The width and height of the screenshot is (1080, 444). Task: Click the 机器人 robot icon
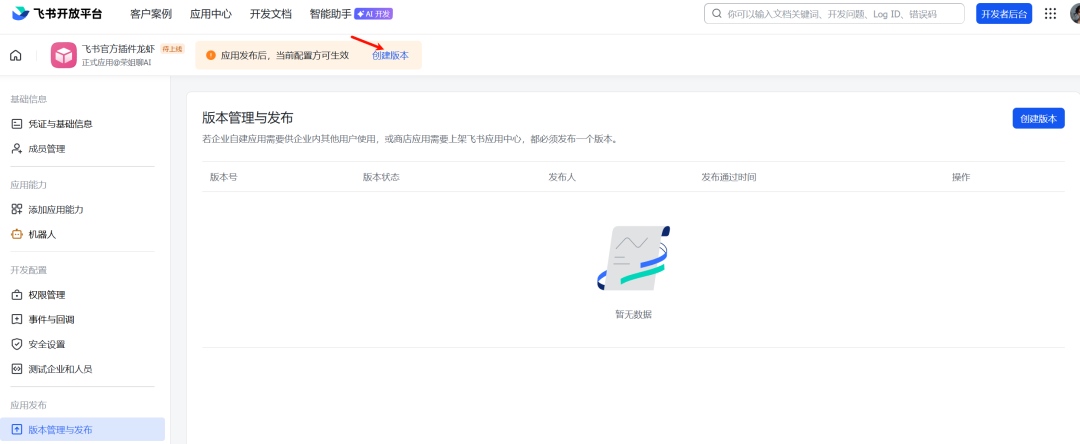17,234
